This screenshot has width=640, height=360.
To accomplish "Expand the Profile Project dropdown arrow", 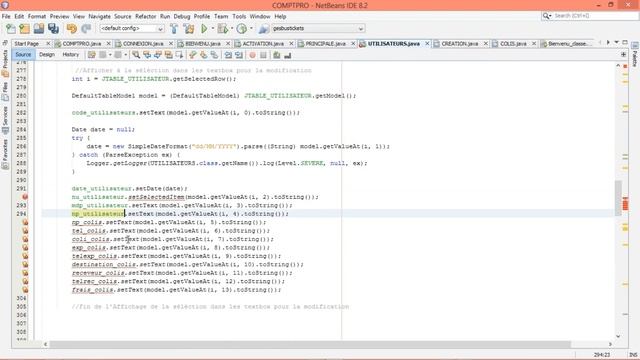I will click(x=251, y=29).
